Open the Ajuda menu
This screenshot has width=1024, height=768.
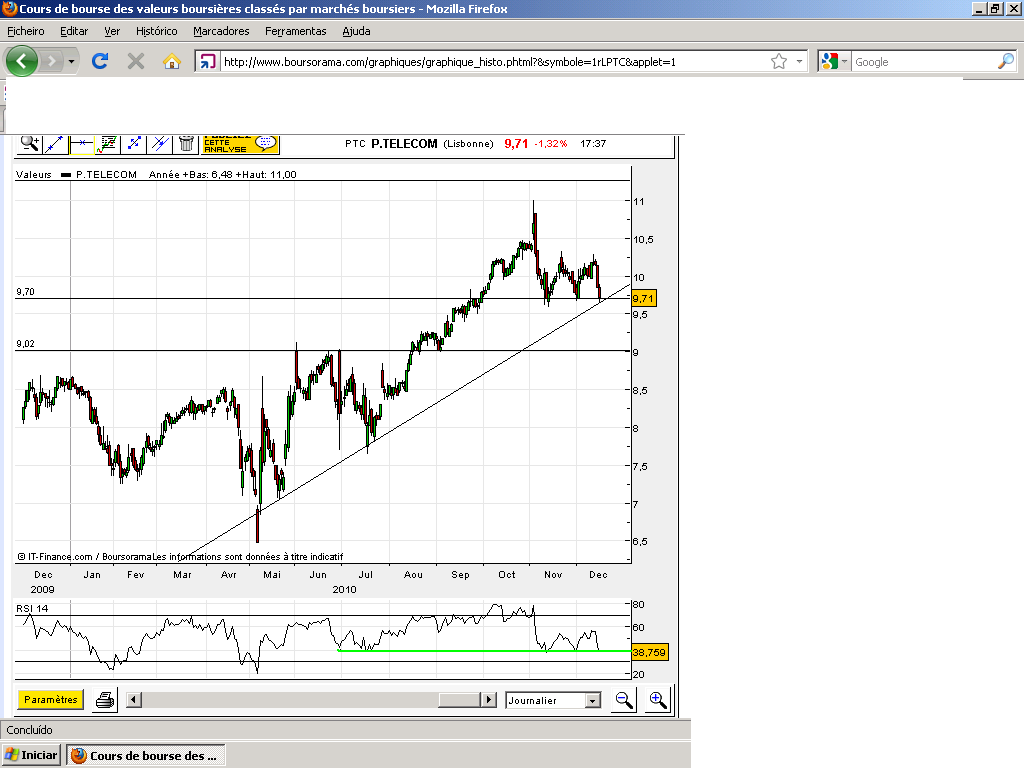tap(357, 31)
